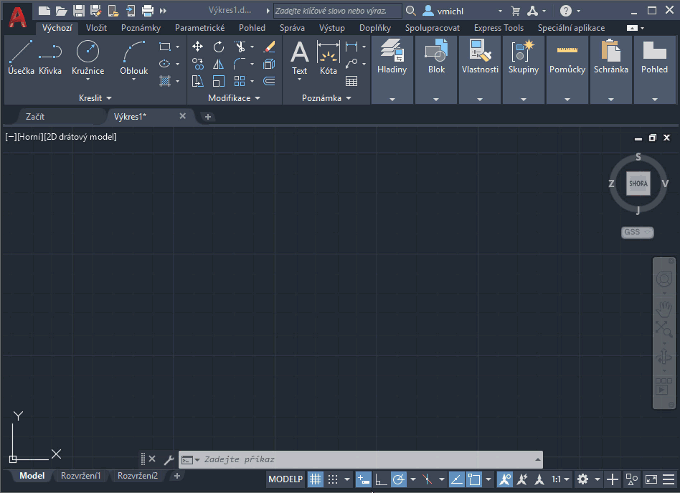Open the Poznámky ribbon tab
This screenshot has height=493, width=680.
[141, 28]
